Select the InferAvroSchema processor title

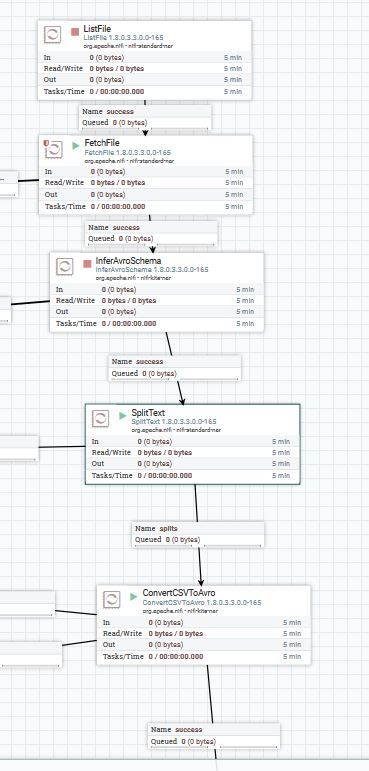point(128,261)
